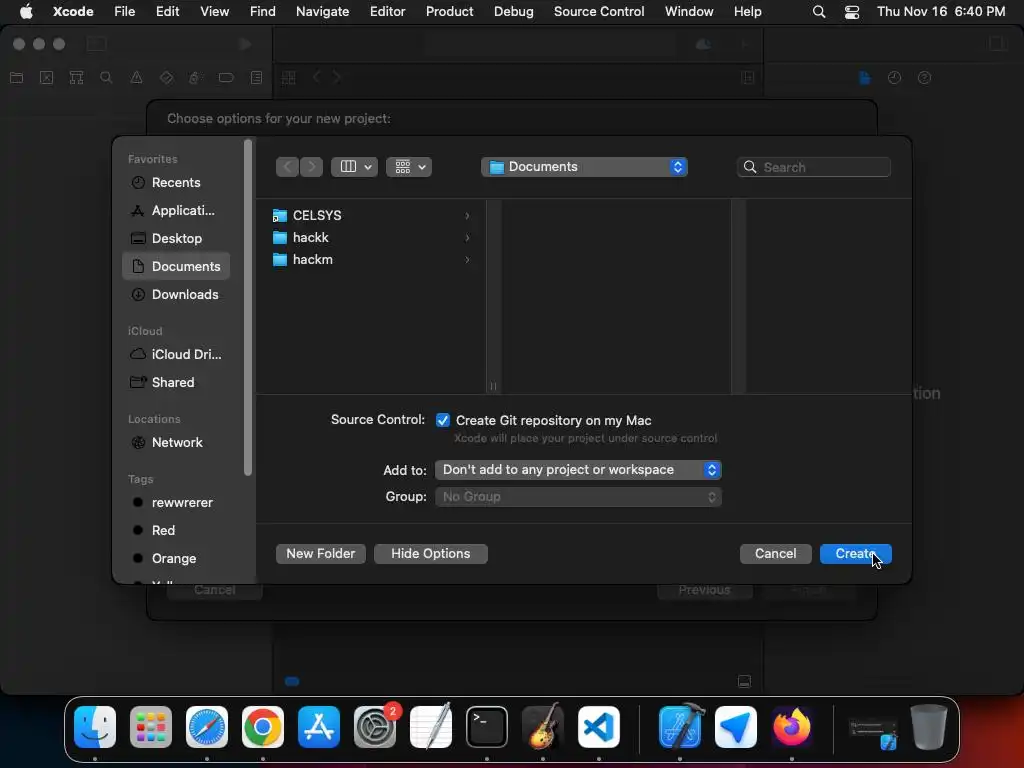Go forward in folder navigation
1024x768 pixels.
(x=311, y=167)
